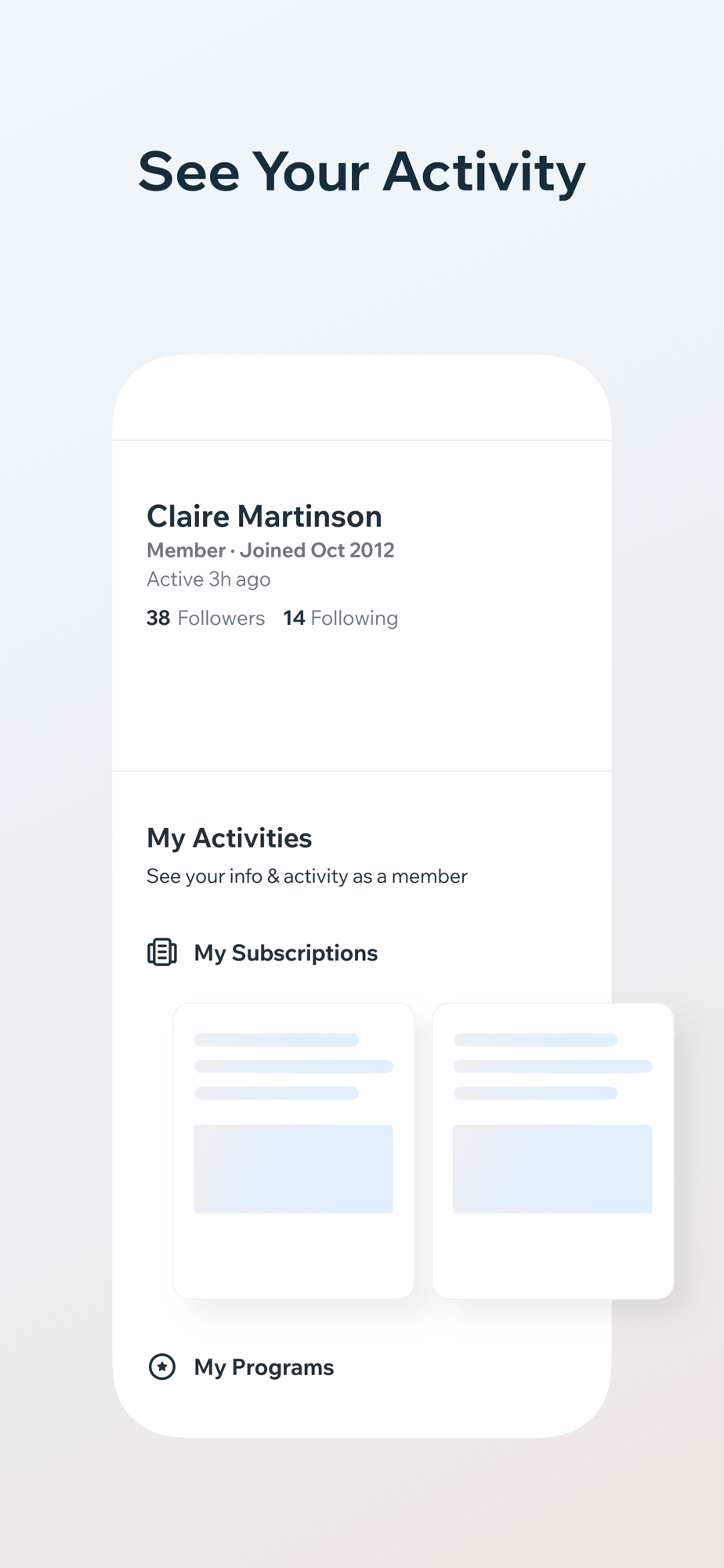Viewport: 724px width, 1568px height.
Task: Tap the first card's top placeholder text line
Action: [x=277, y=1040]
